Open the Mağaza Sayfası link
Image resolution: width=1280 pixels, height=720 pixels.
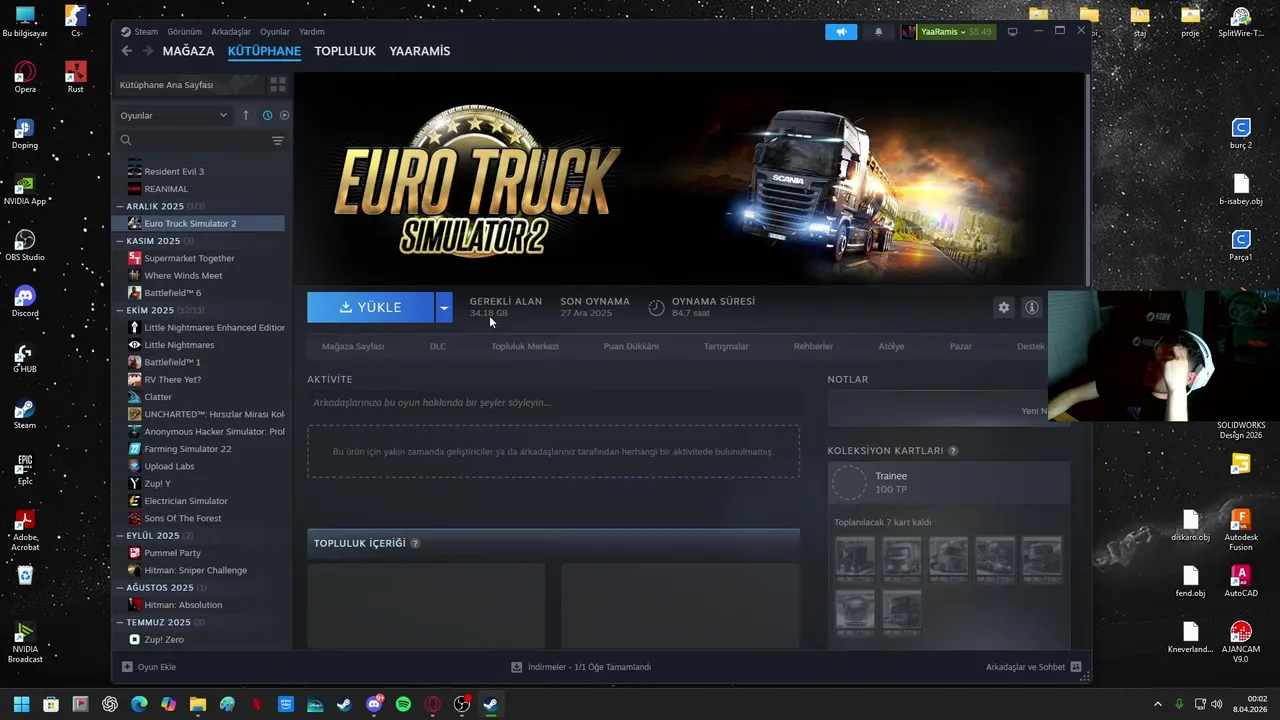coord(353,346)
